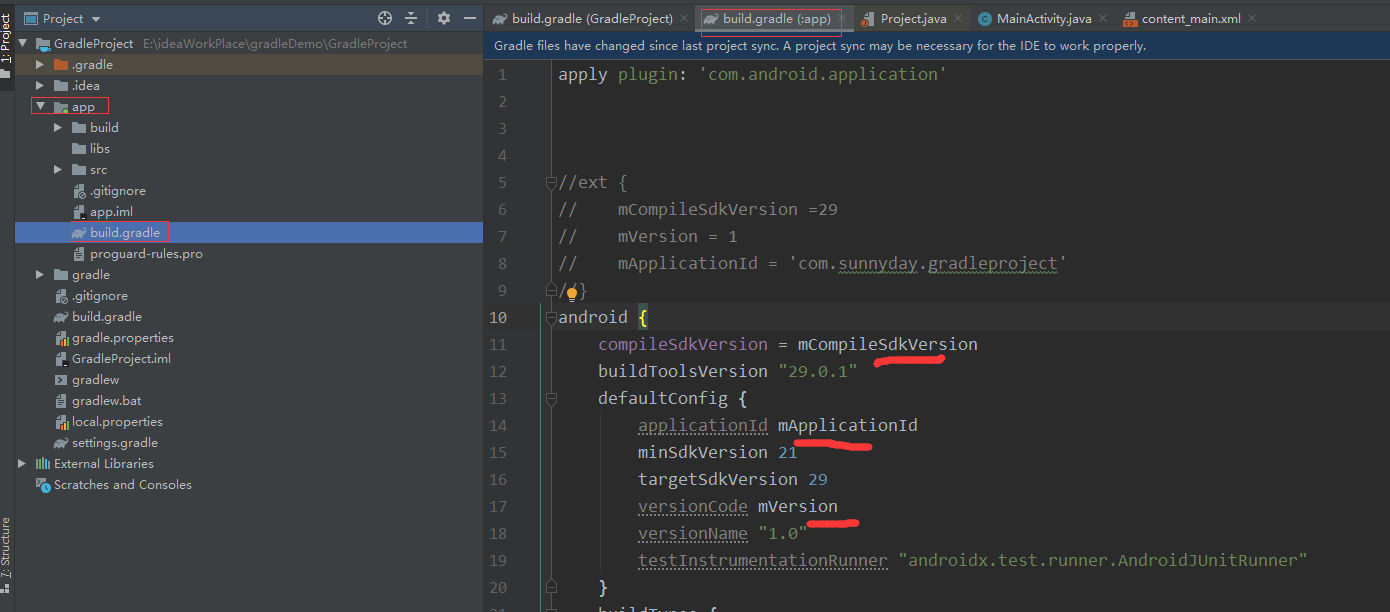This screenshot has height=612, width=1390.
Task: Fold the defaultConfig block at line 13
Action: pos(550,399)
